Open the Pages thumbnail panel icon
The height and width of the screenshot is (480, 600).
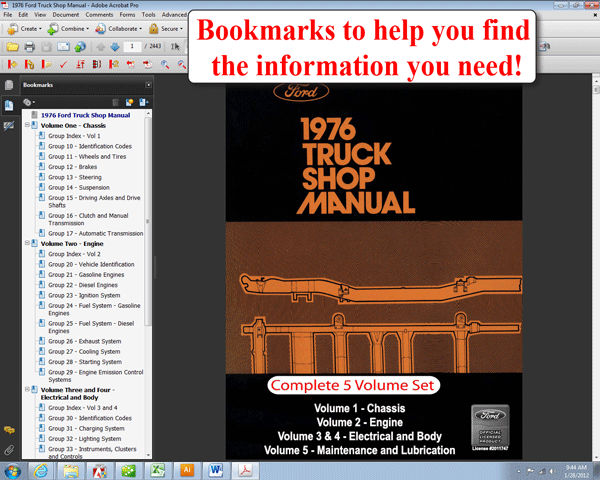[9, 85]
